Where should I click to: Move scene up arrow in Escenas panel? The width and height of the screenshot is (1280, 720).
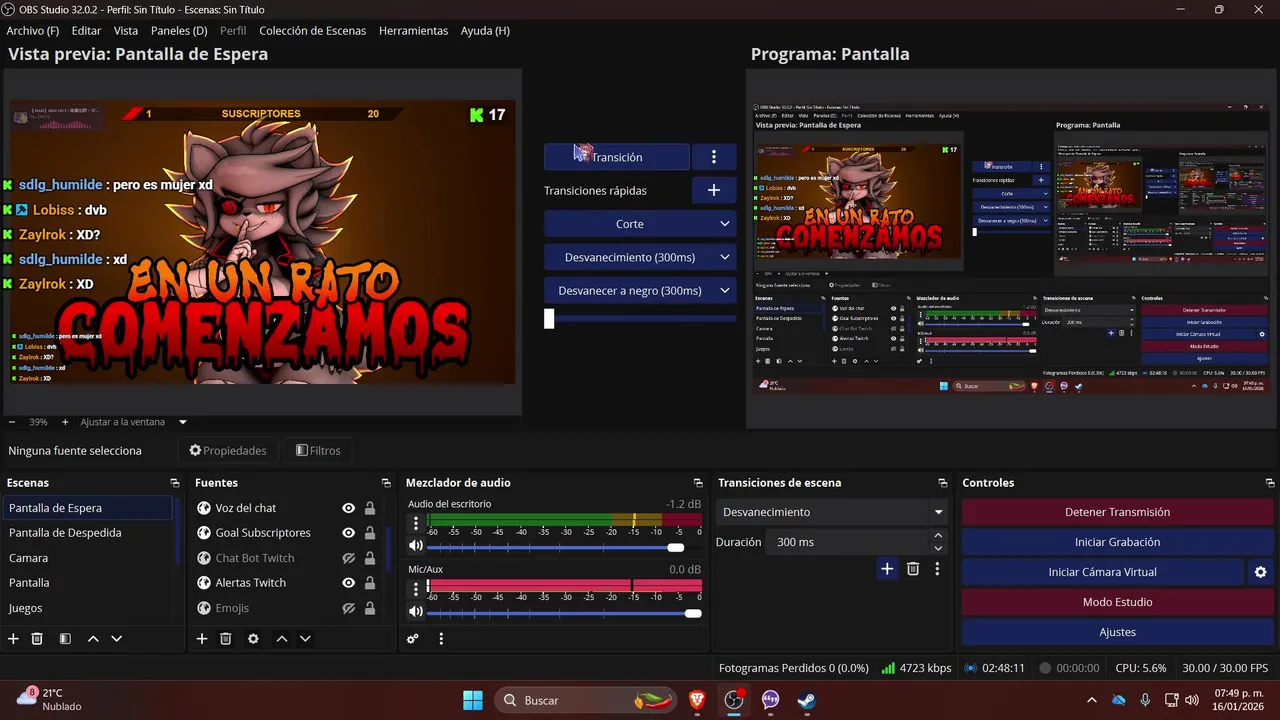click(93, 638)
